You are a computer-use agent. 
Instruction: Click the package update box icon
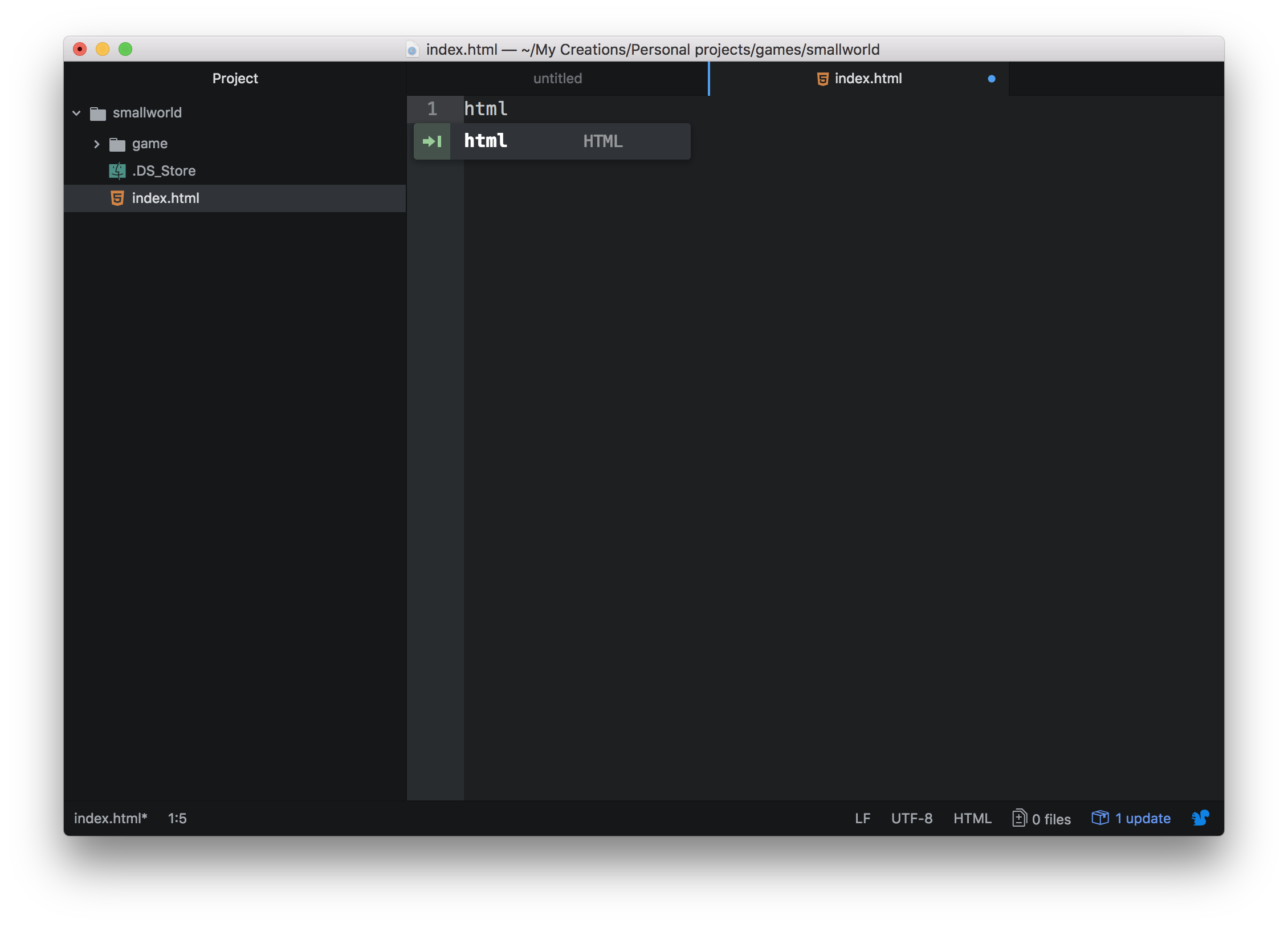click(x=1100, y=818)
